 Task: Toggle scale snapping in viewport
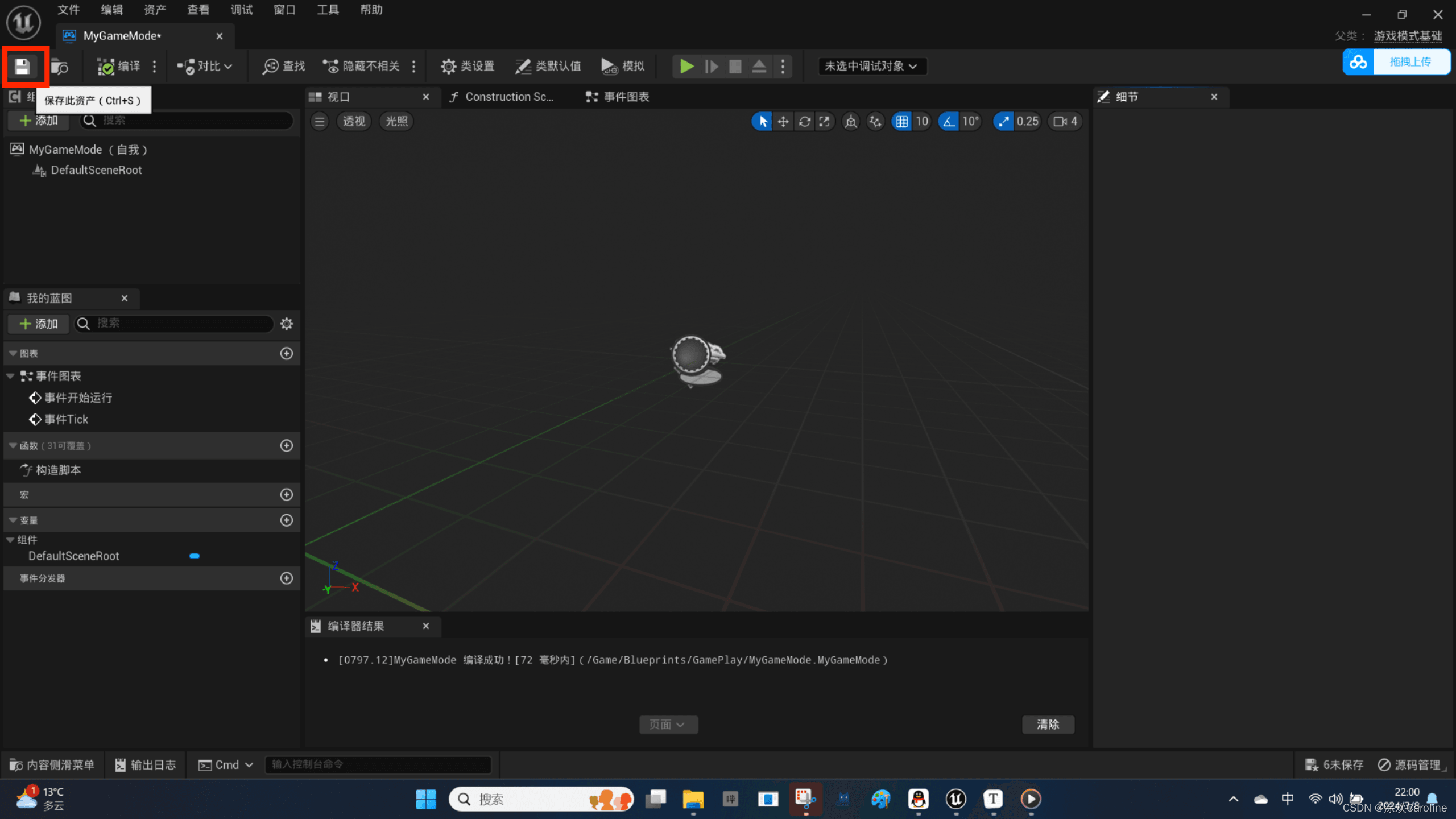point(1004,121)
